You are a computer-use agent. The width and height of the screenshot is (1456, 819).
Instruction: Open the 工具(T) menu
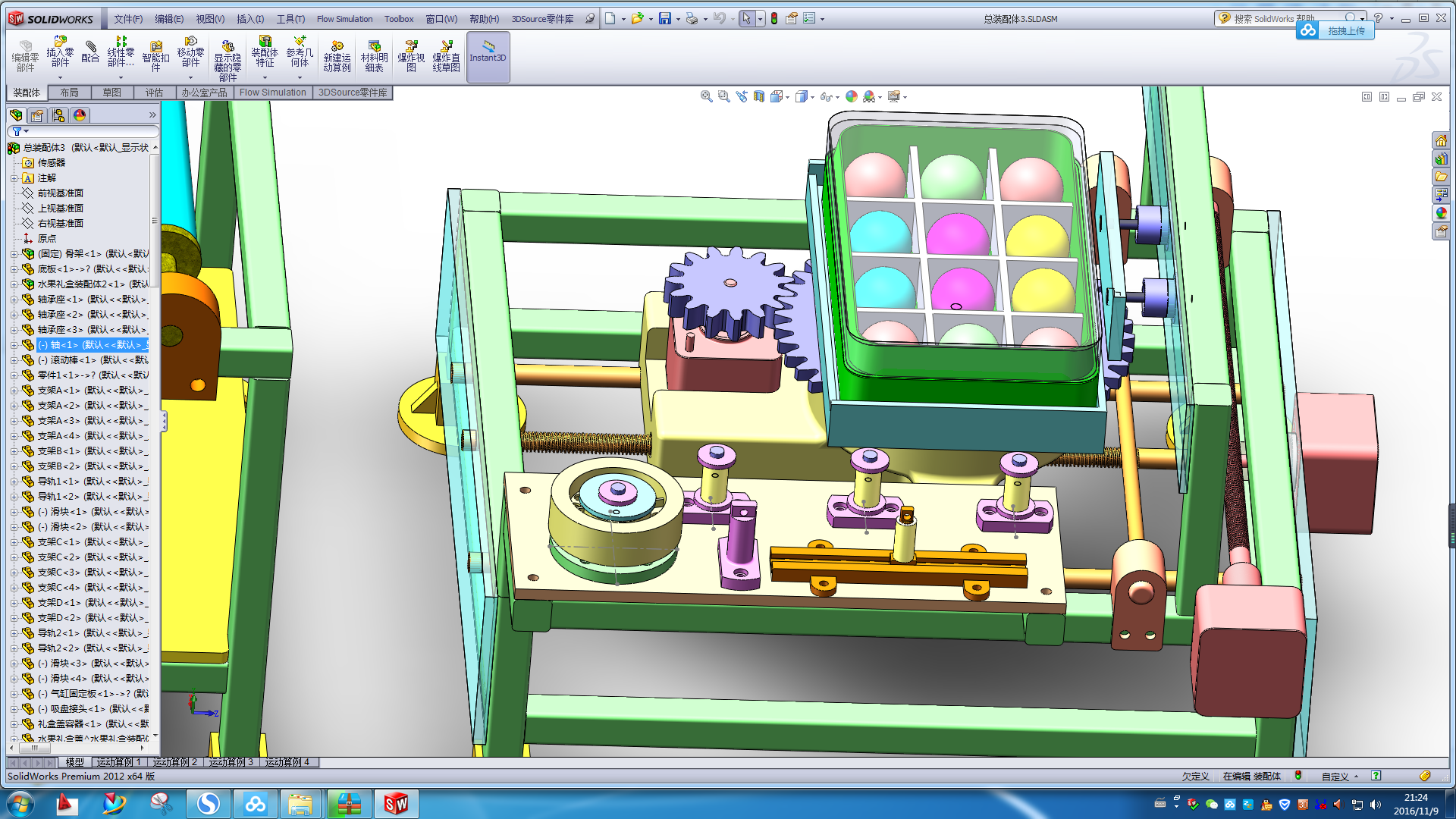tap(290, 19)
